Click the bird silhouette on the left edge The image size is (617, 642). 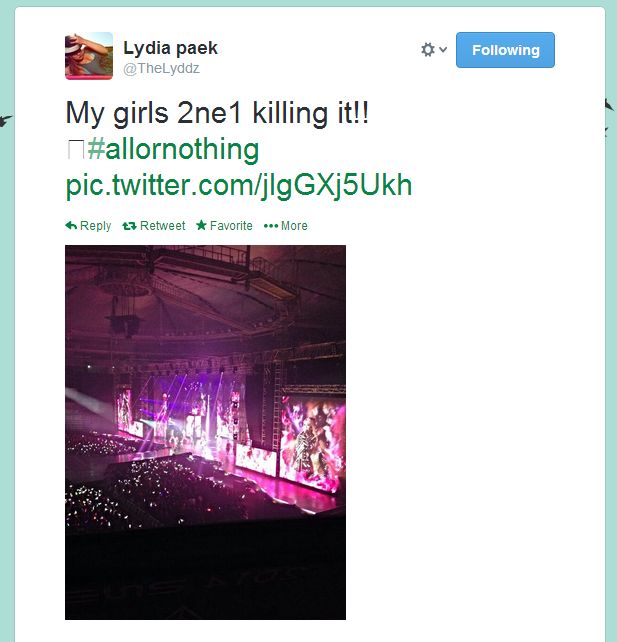pos(6,120)
